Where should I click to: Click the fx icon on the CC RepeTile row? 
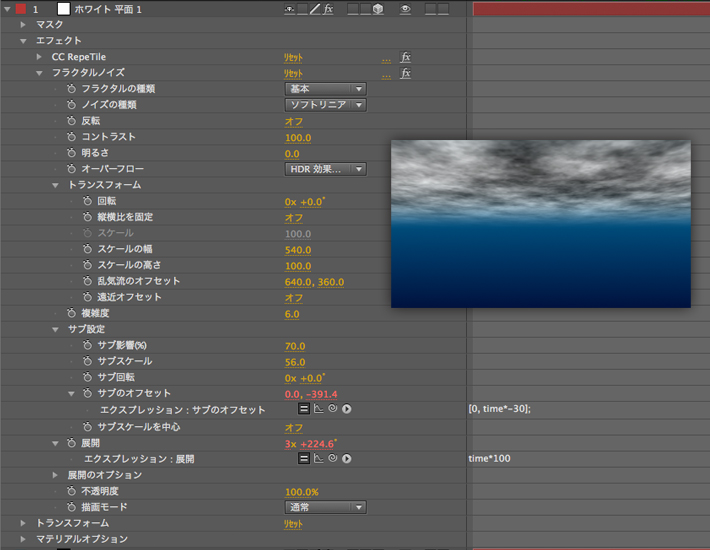tap(405, 57)
